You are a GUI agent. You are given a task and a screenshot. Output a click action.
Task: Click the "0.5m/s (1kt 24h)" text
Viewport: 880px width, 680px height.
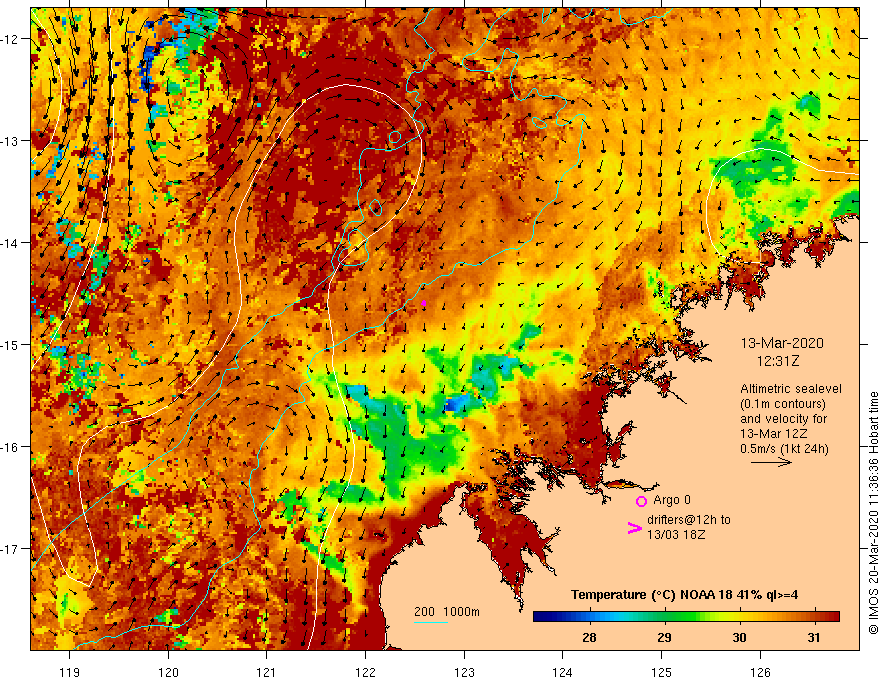pos(784,449)
